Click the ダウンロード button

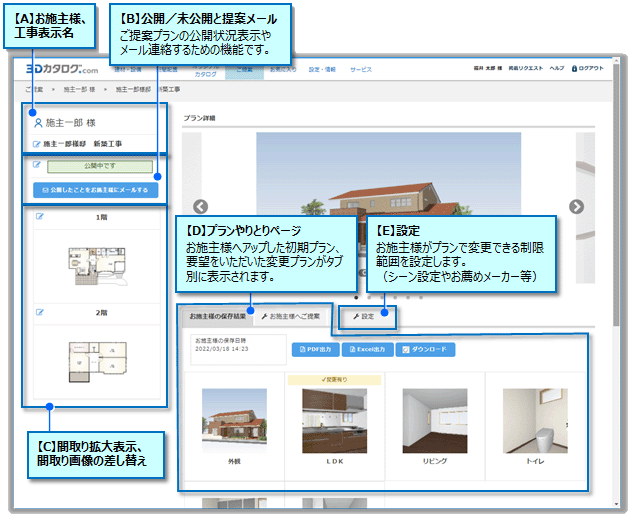coord(426,350)
